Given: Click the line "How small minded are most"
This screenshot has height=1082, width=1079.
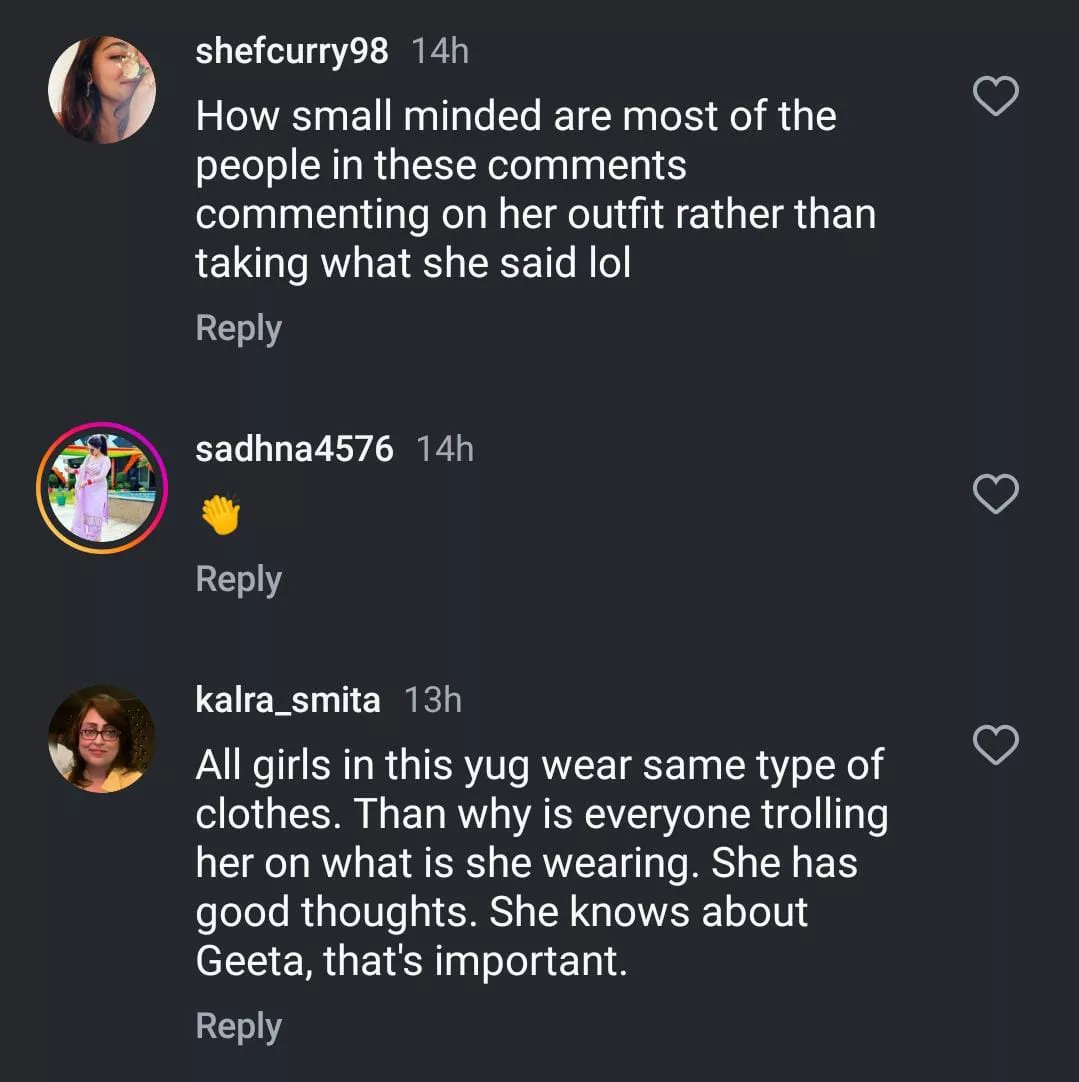Looking at the screenshot, I should click(x=515, y=116).
